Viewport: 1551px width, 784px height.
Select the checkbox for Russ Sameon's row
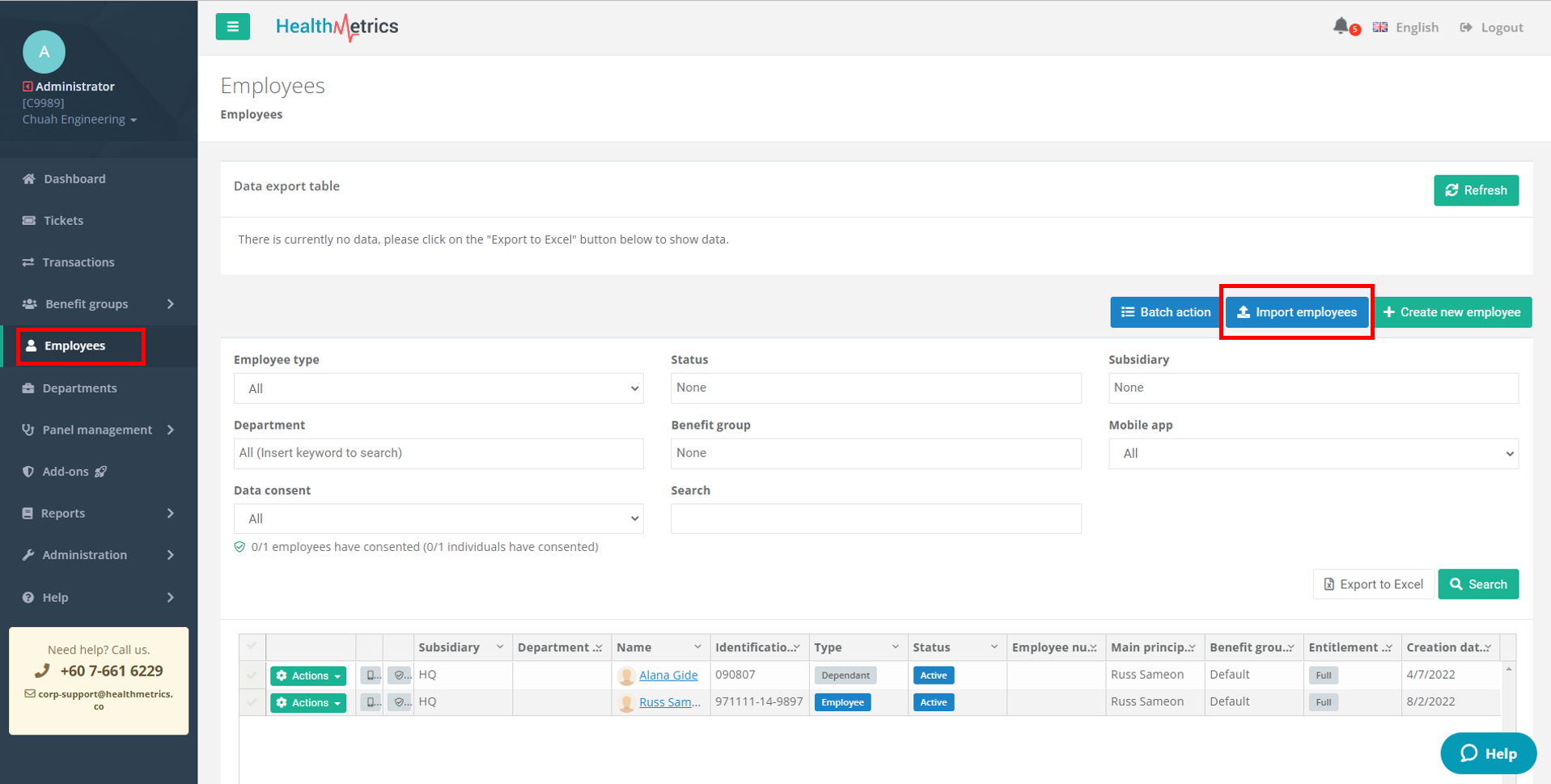(x=252, y=702)
